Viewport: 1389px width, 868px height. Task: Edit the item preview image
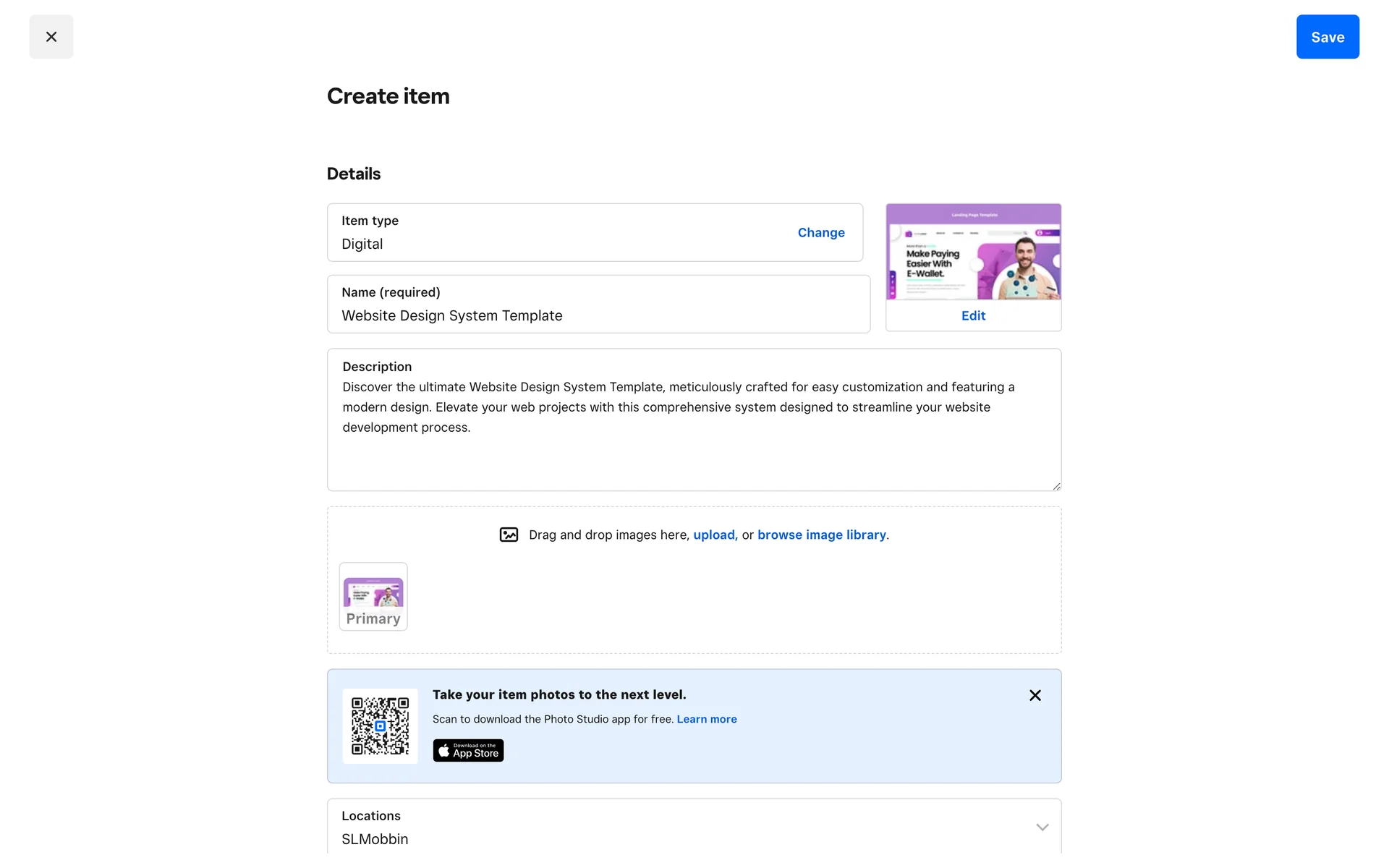(x=972, y=316)
